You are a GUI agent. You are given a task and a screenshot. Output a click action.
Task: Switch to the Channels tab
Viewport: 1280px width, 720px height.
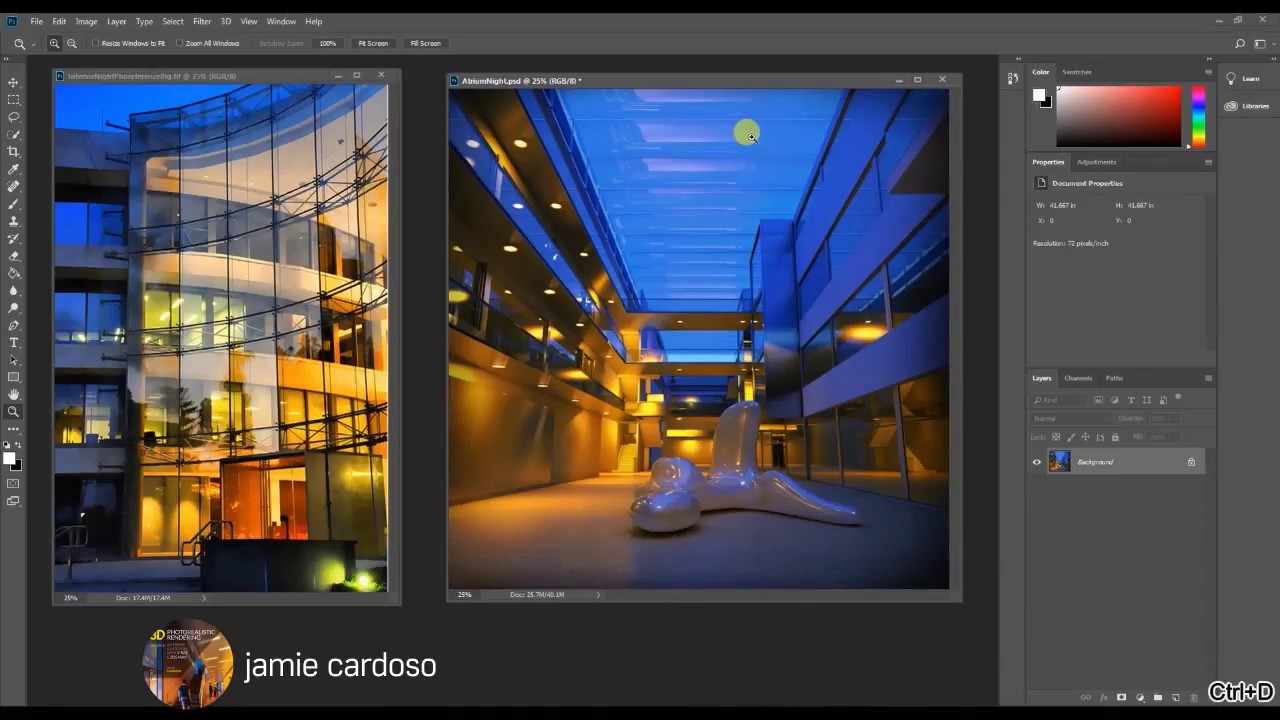coord(1078,378)
